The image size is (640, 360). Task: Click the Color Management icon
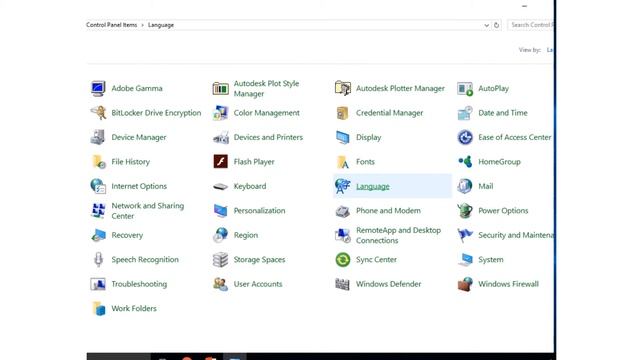coord(220,113)
